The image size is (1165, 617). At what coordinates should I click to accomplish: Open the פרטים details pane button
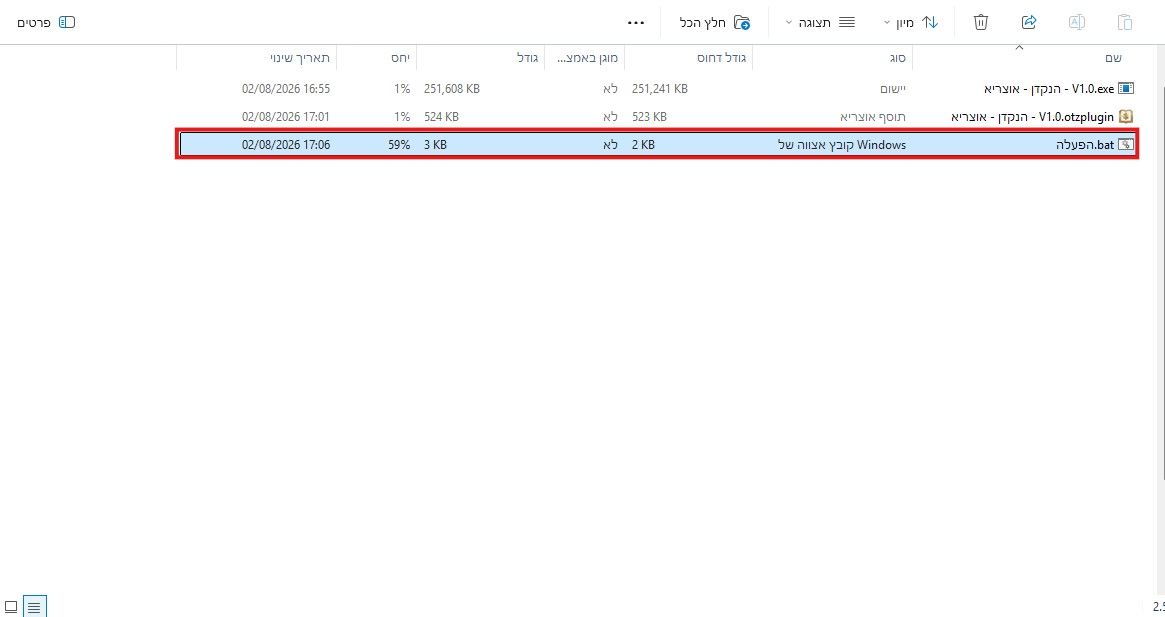(x=46, y=22)
